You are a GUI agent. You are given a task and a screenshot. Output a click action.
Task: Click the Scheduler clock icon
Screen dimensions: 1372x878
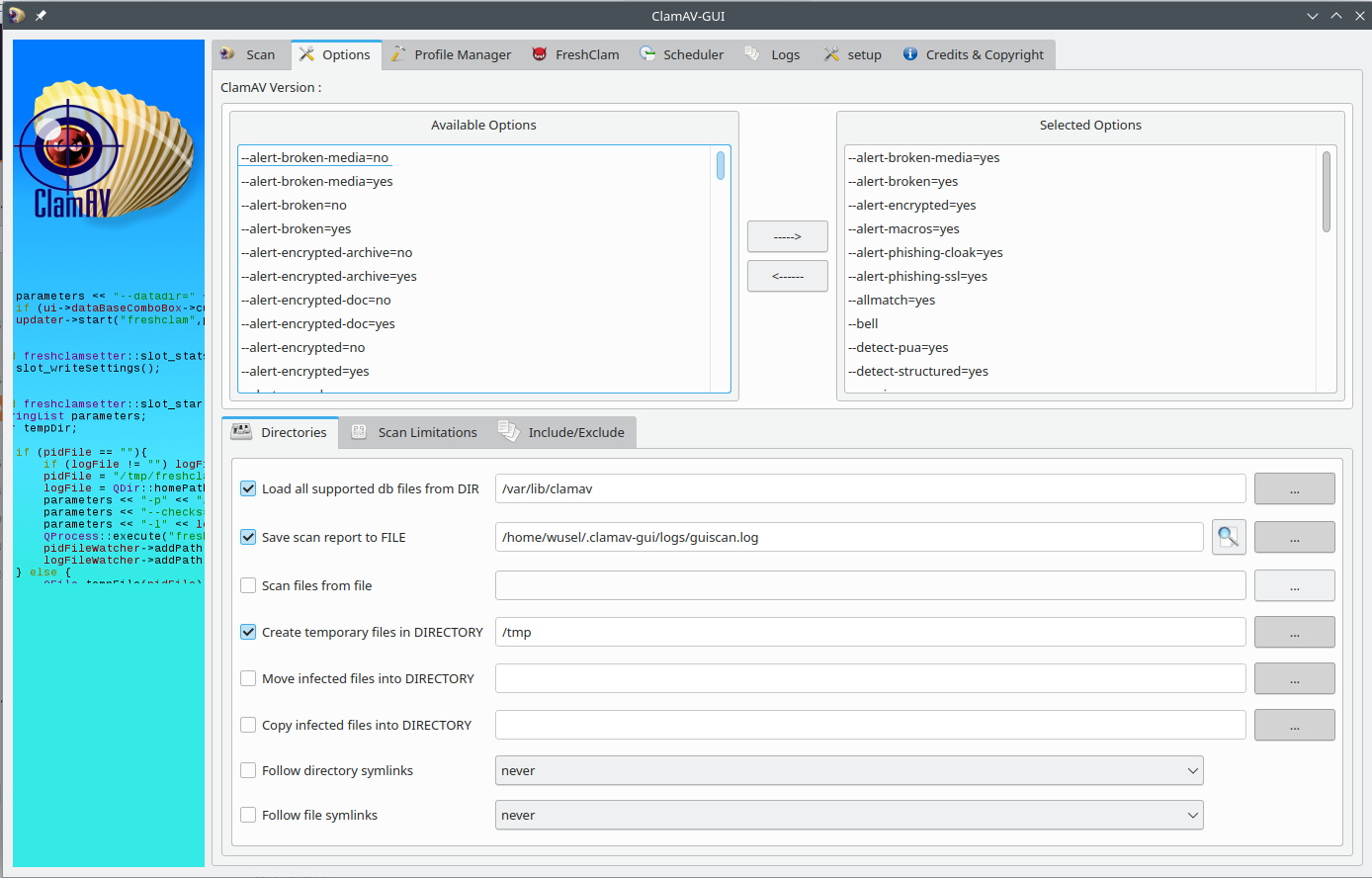coord(647,54)
